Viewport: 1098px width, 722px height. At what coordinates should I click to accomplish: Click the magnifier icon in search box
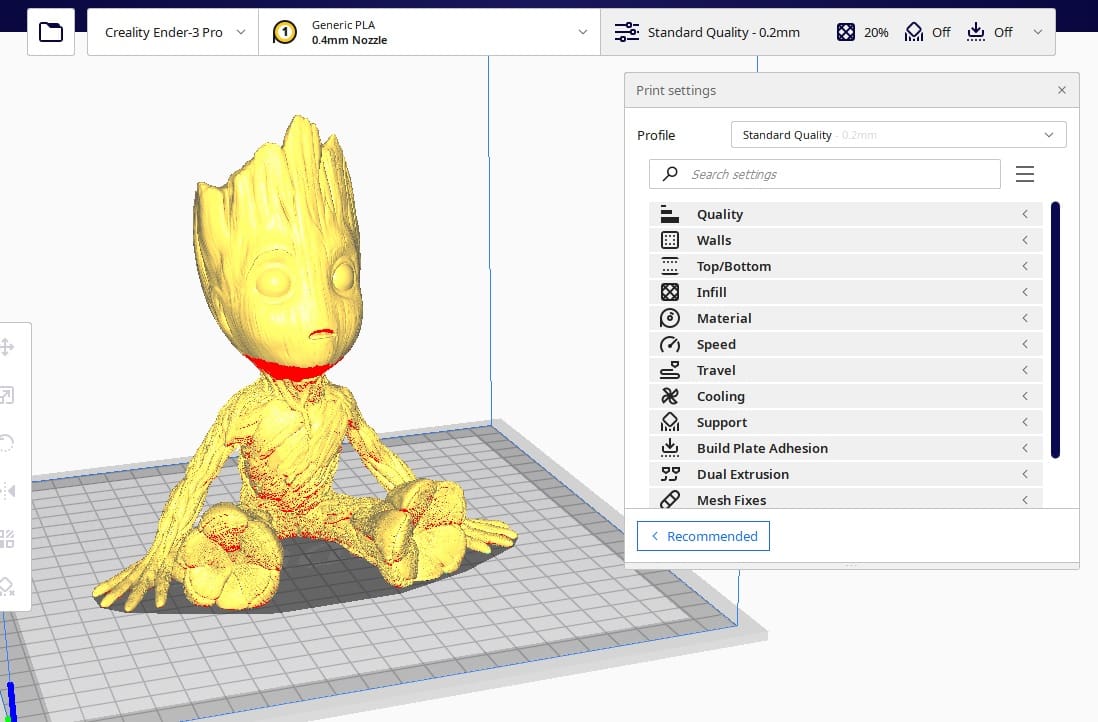[670, 174]
